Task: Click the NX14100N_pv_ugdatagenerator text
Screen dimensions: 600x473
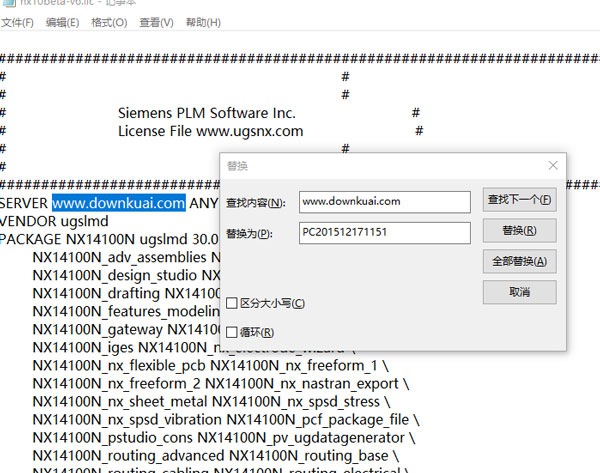Action: coord(301,437)
